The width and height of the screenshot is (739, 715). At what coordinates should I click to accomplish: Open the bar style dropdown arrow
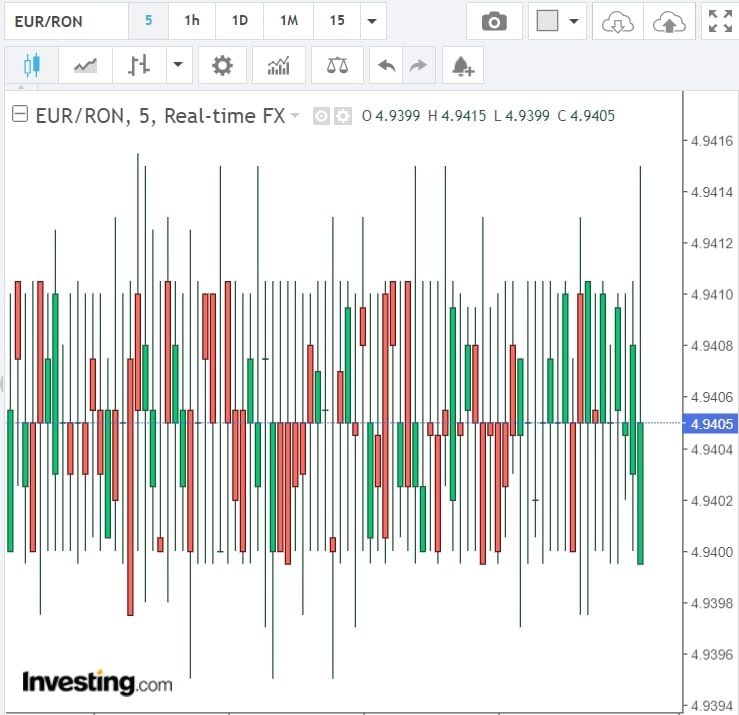click(178, 66)
